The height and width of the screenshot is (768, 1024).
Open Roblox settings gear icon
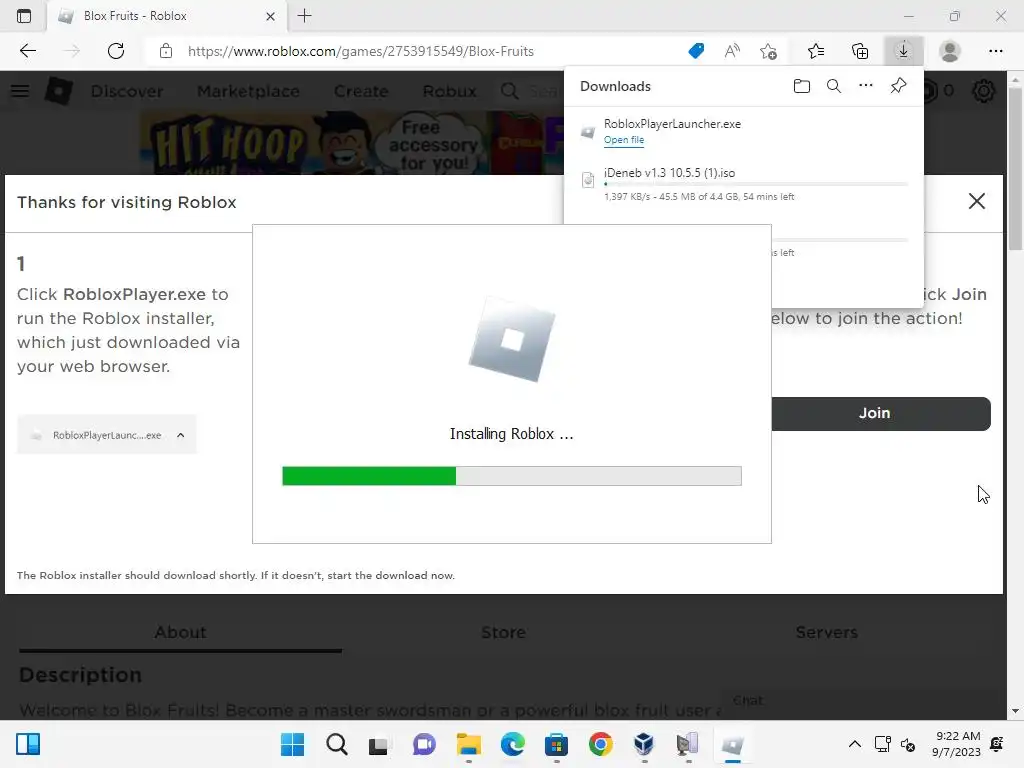click(984, 91)
